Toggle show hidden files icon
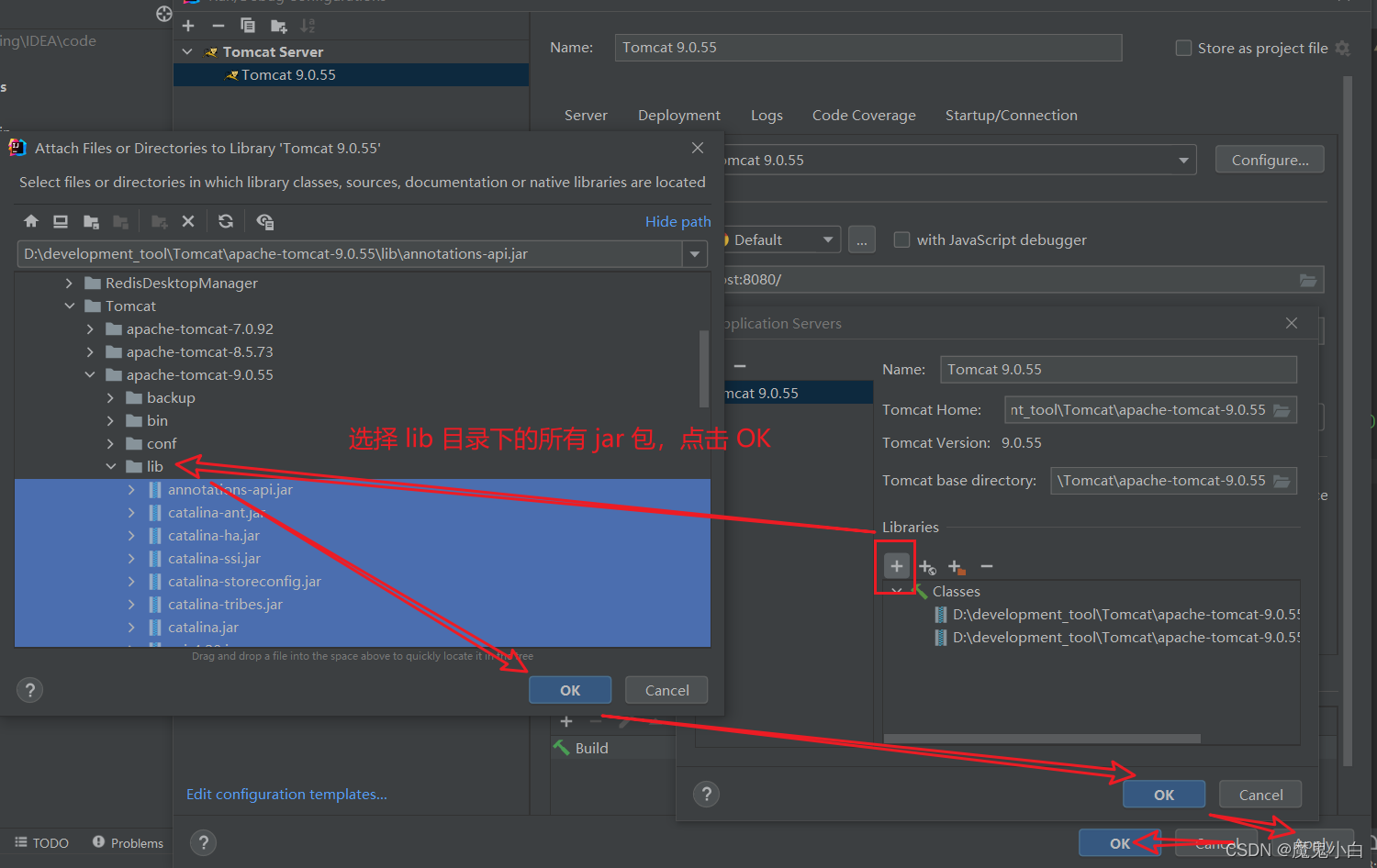 pyautogui.click(x=264, y=221)
